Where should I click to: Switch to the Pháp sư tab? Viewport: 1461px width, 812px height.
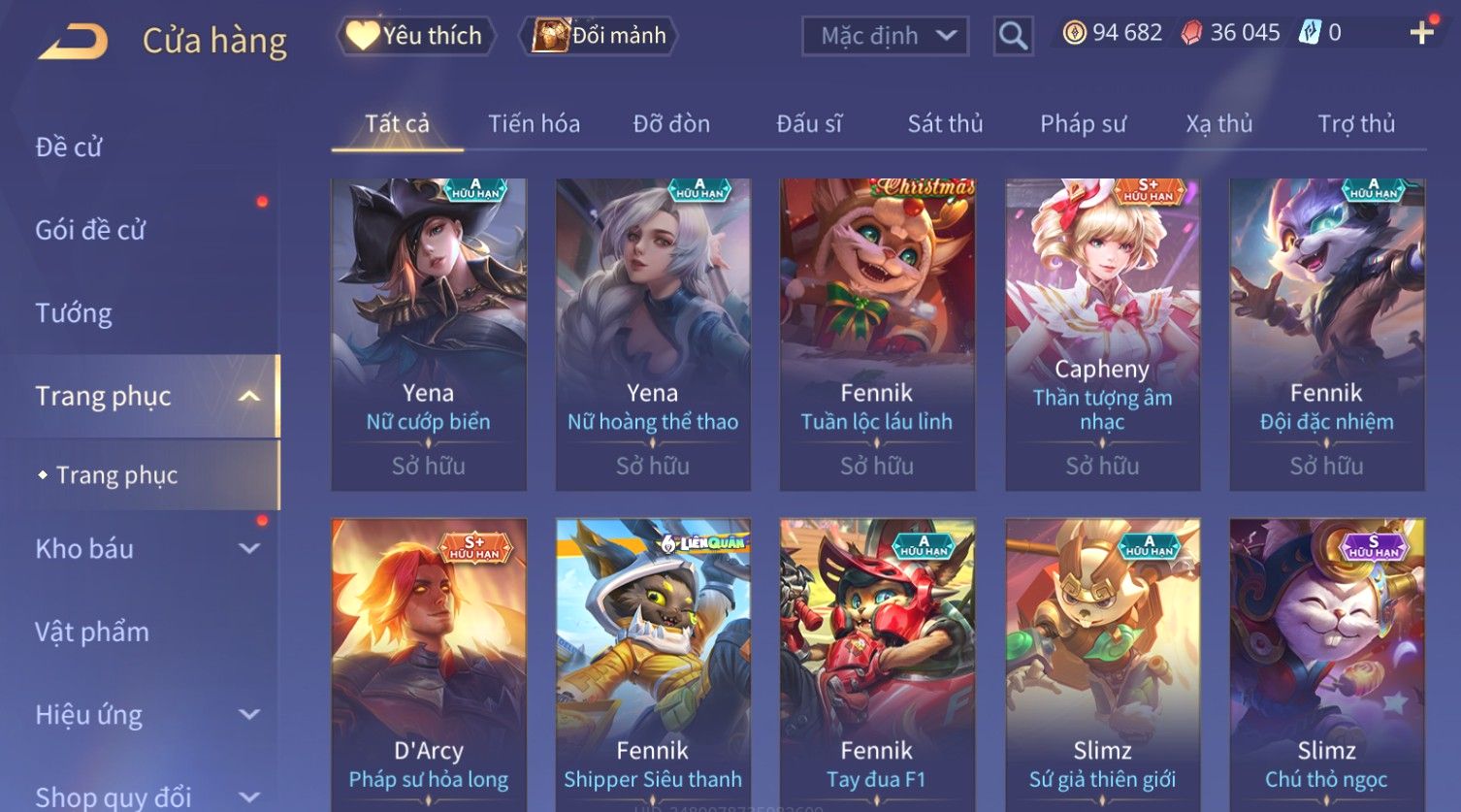pyautogui.click(x=1083, y=124)
